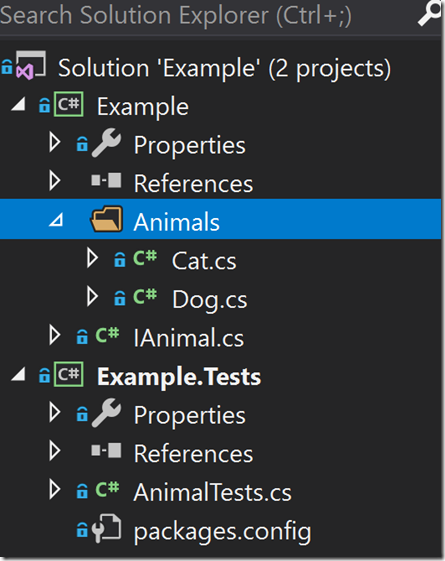445x561 pixels.
Task: Select AnimalTests.cs file
Action: pos(212,492)
